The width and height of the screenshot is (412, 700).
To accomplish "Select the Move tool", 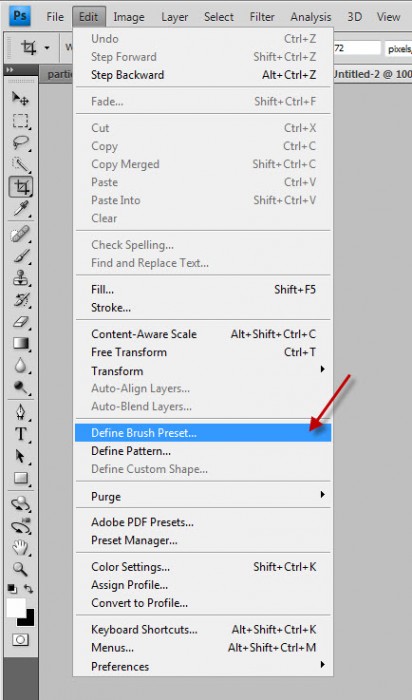I will click(x=20, y=99).
